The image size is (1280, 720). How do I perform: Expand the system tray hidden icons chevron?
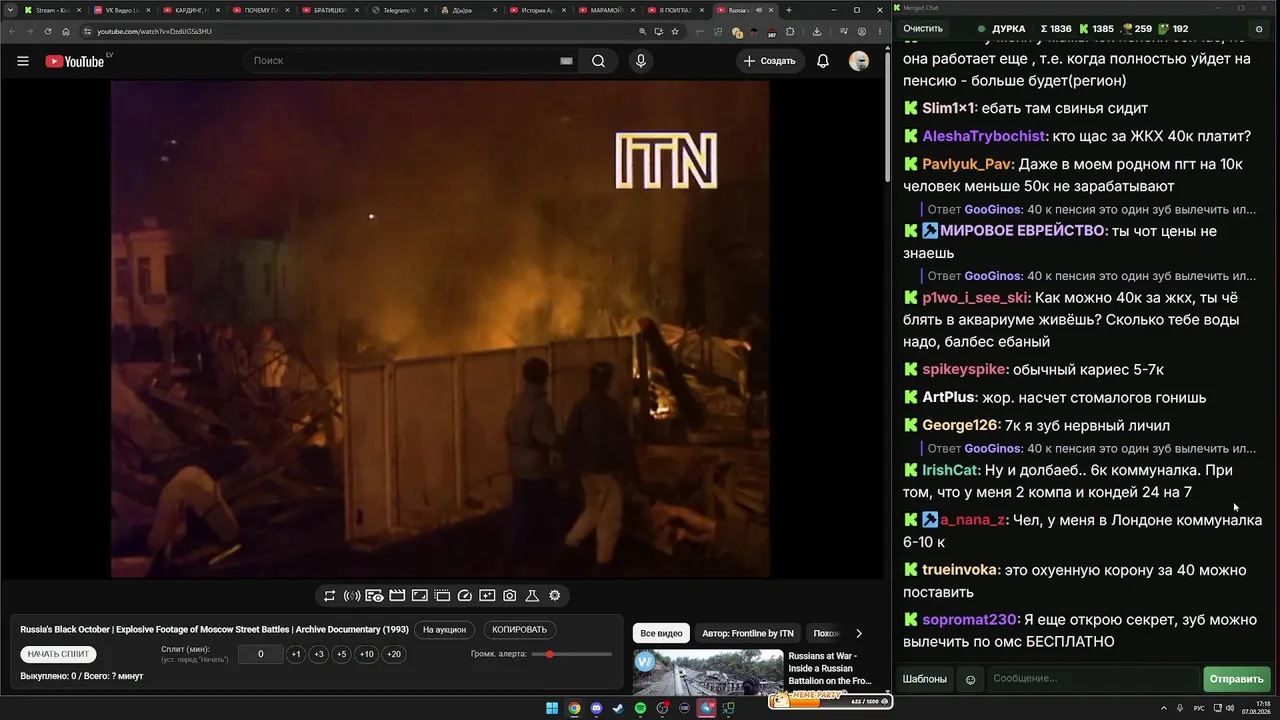coord(1164,708)
